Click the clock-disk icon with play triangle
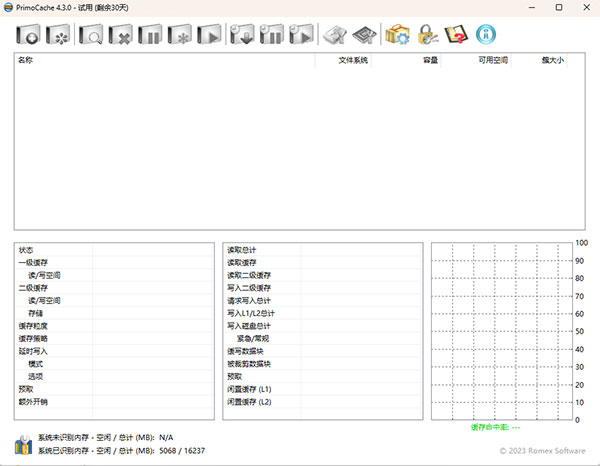The width and height of the screenshot is (600, 466). [x=302, y=34]
